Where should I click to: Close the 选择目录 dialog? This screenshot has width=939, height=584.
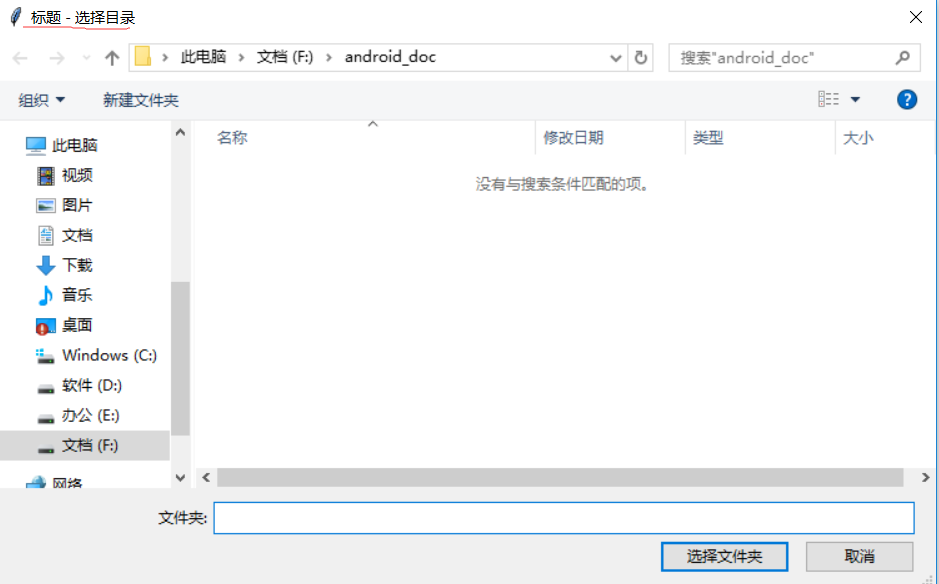(x=916, y=17)
